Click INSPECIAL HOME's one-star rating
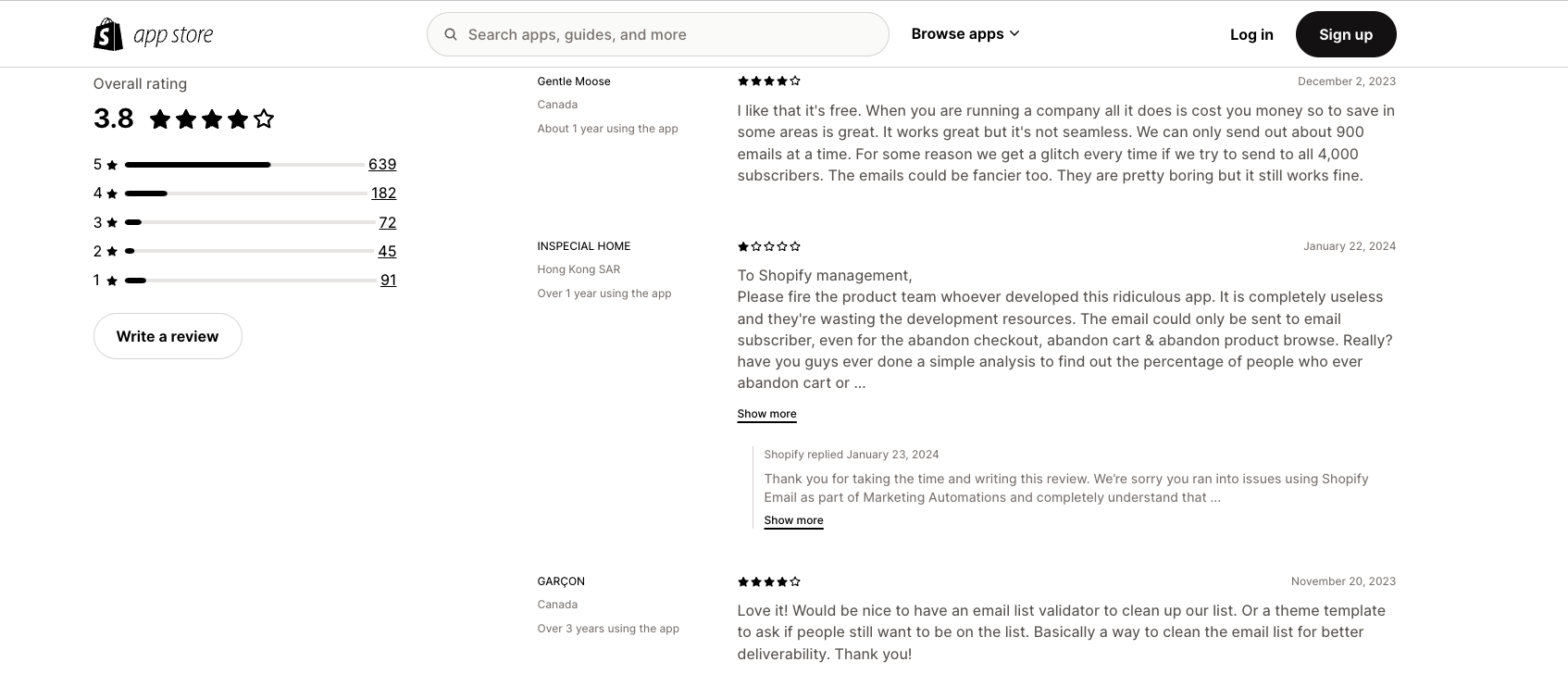 (768, 246)
